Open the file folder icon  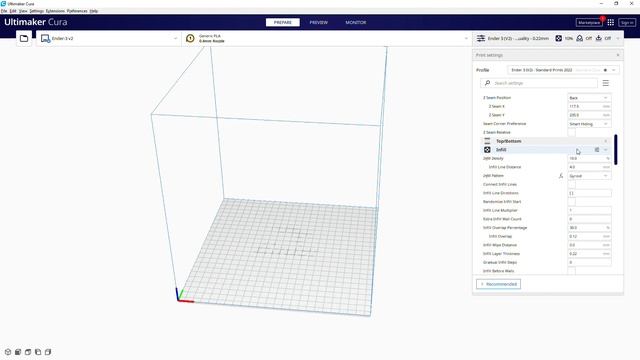coord(24,38)
